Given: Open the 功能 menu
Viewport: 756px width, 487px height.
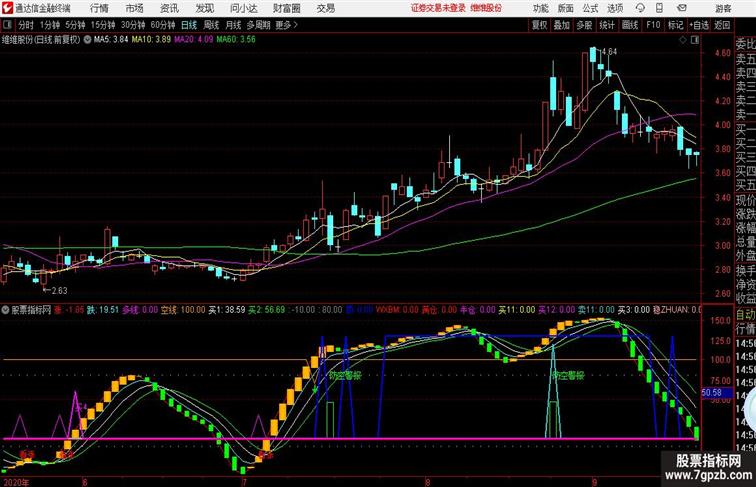Looking at the screenshot, I should [541, 8].
